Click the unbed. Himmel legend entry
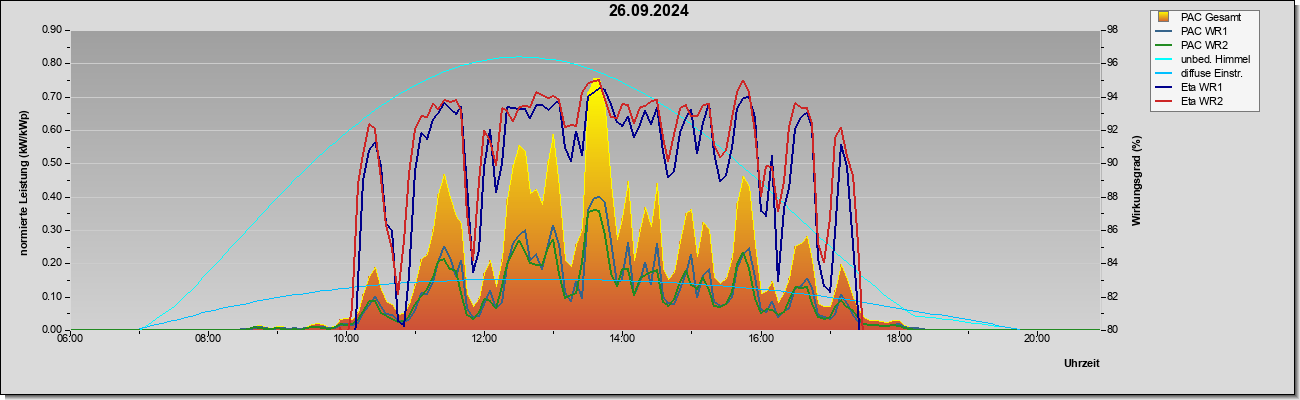1300x400 pixels. pos(1202,59)
